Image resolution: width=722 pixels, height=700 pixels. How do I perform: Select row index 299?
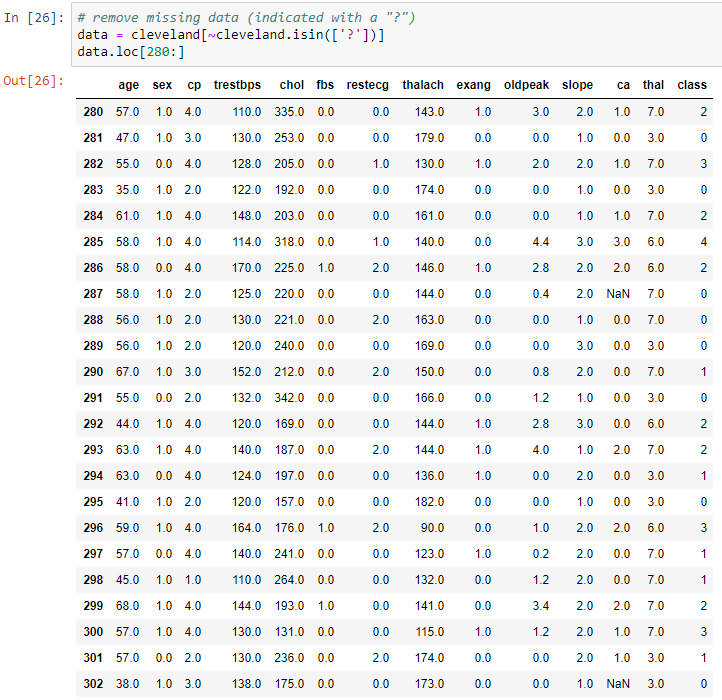click(93, 606)
